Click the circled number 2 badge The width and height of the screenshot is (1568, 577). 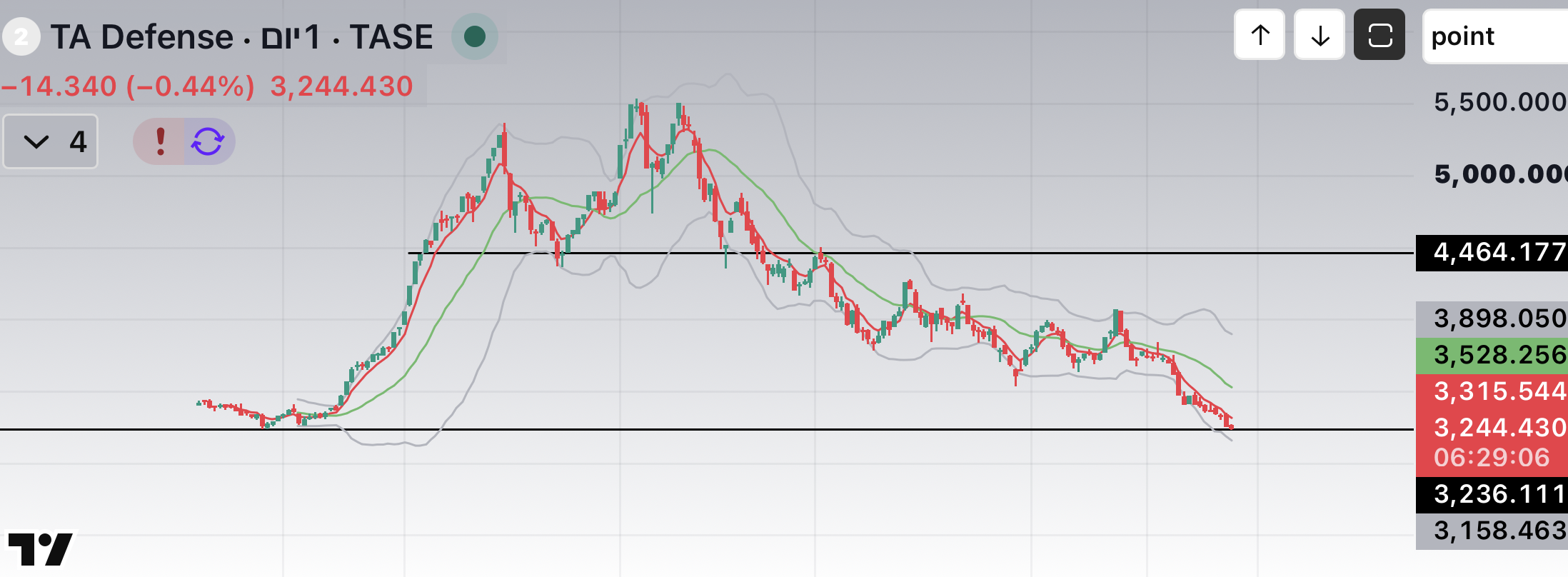pyautogui.click(x=21, y=36)
